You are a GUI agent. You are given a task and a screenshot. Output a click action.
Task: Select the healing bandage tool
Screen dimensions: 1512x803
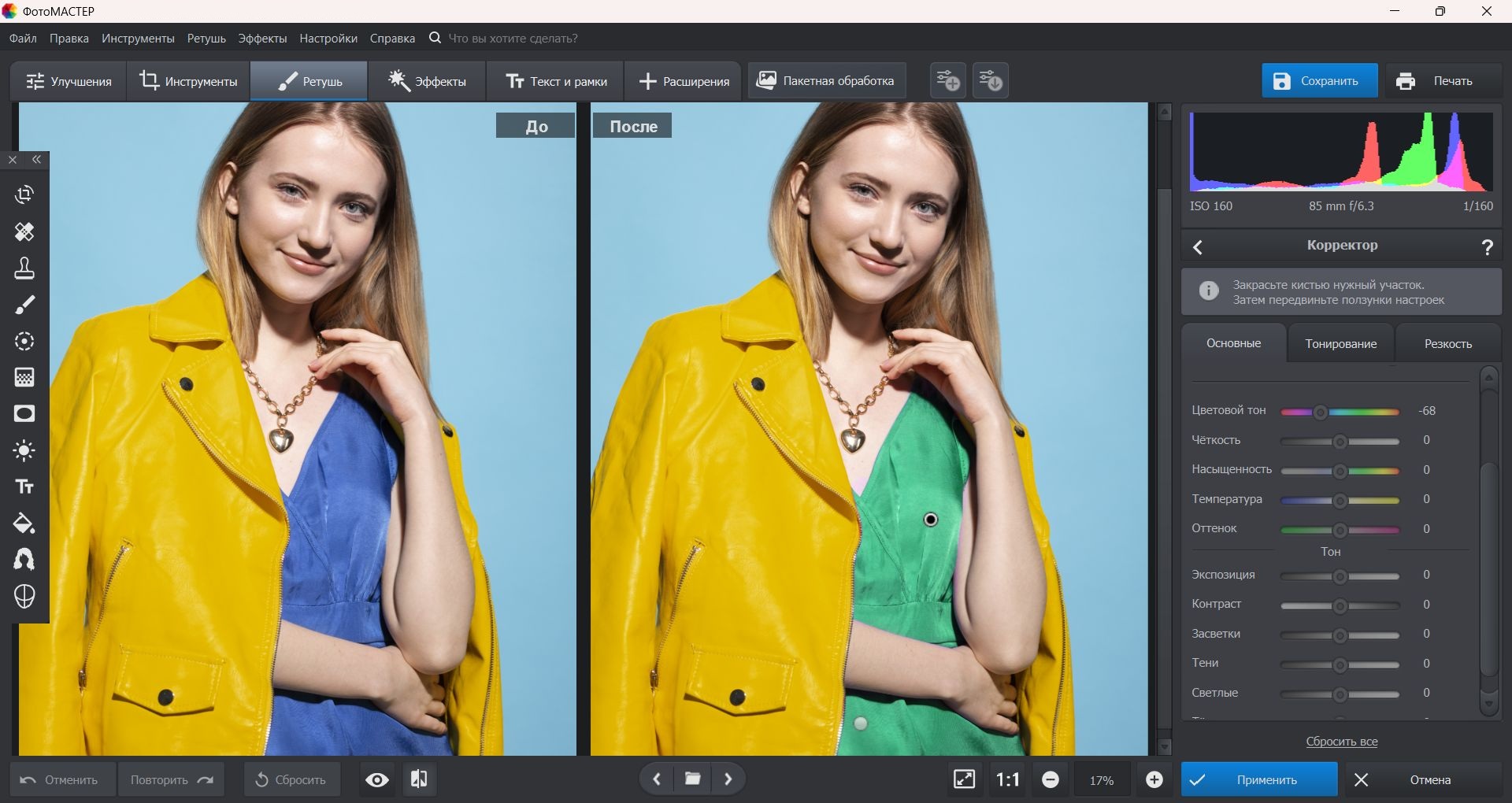[24, 231]
